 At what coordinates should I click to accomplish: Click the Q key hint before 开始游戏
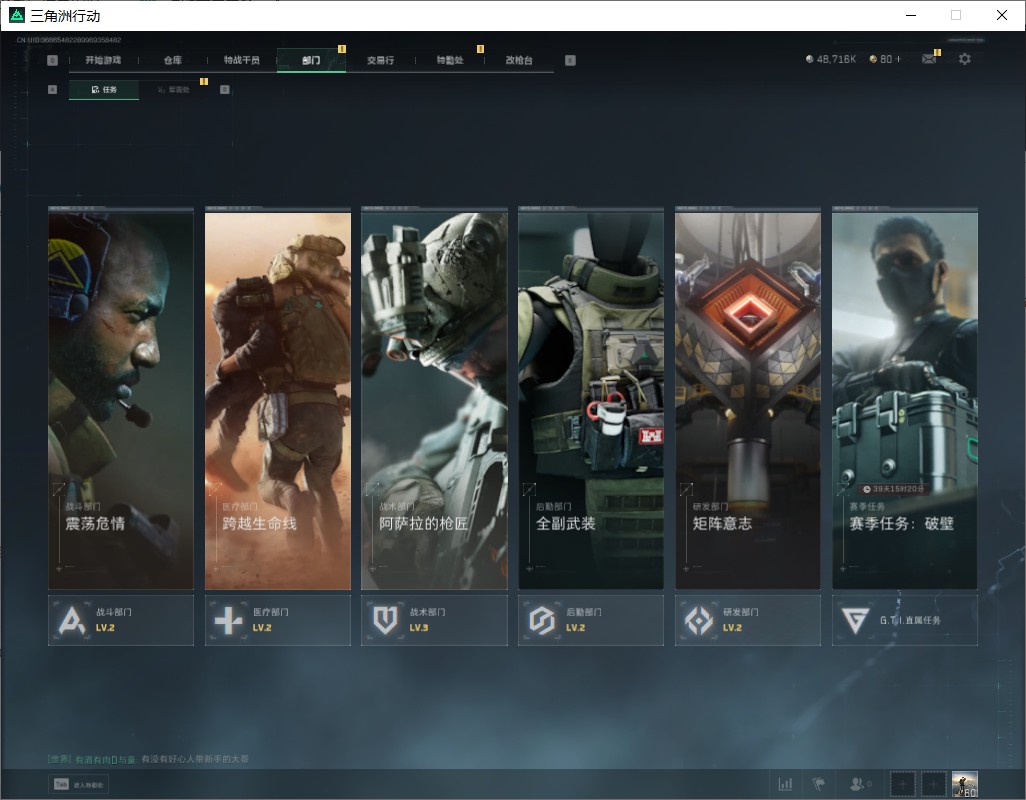coord(52,60)
